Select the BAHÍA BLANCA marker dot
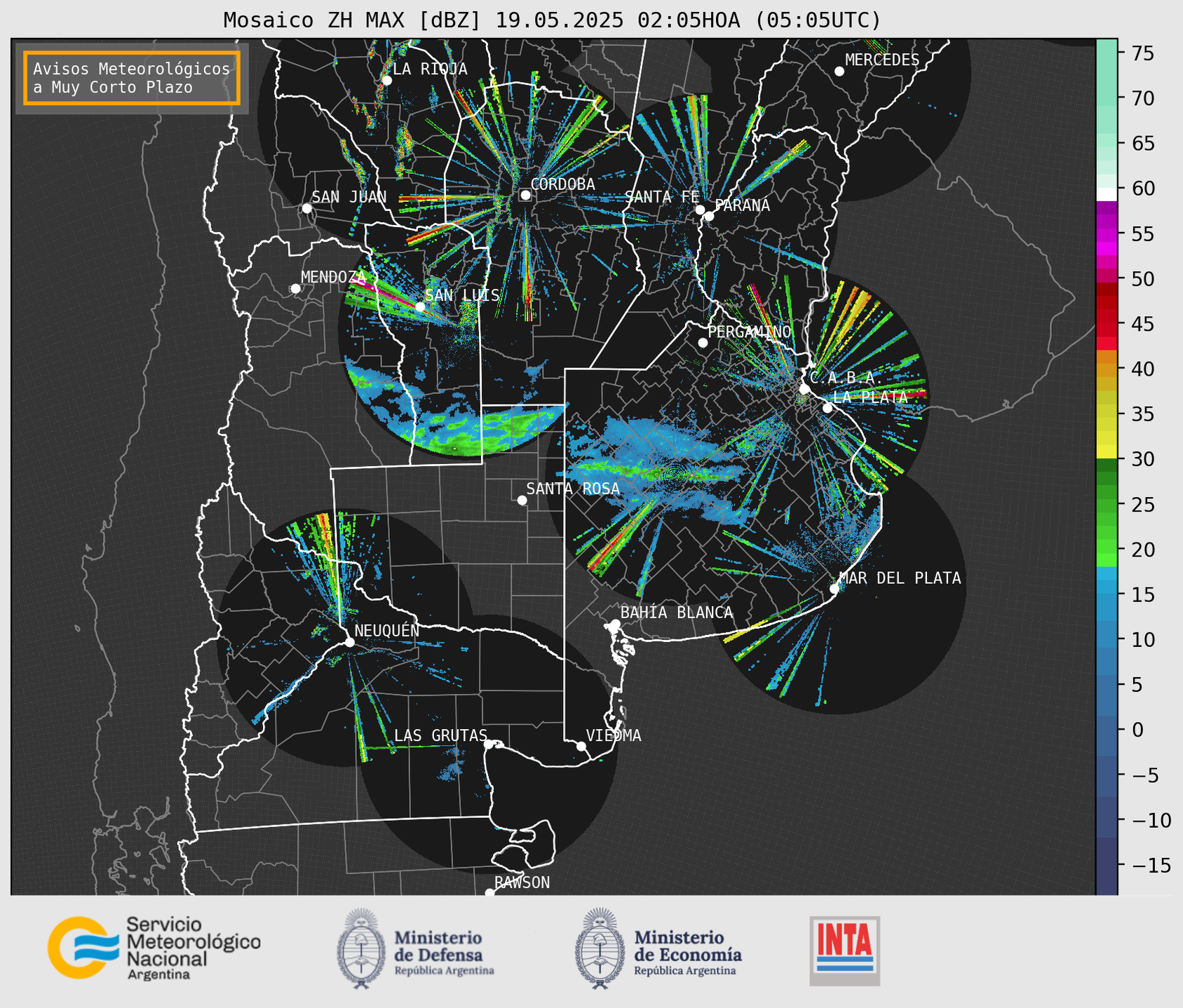Viewport: 1183px width, 1008px height. 615,624
